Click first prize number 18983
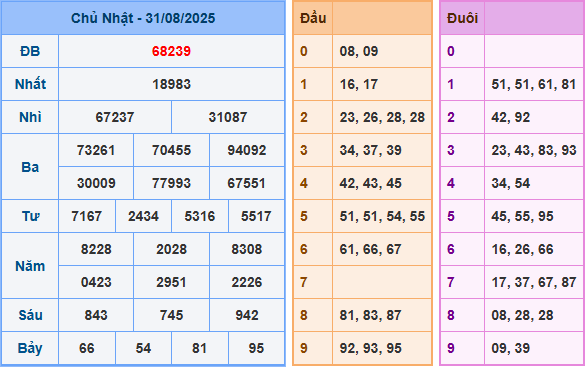The width and height of the screenshot is (586, 367). [x=171, y=84]
